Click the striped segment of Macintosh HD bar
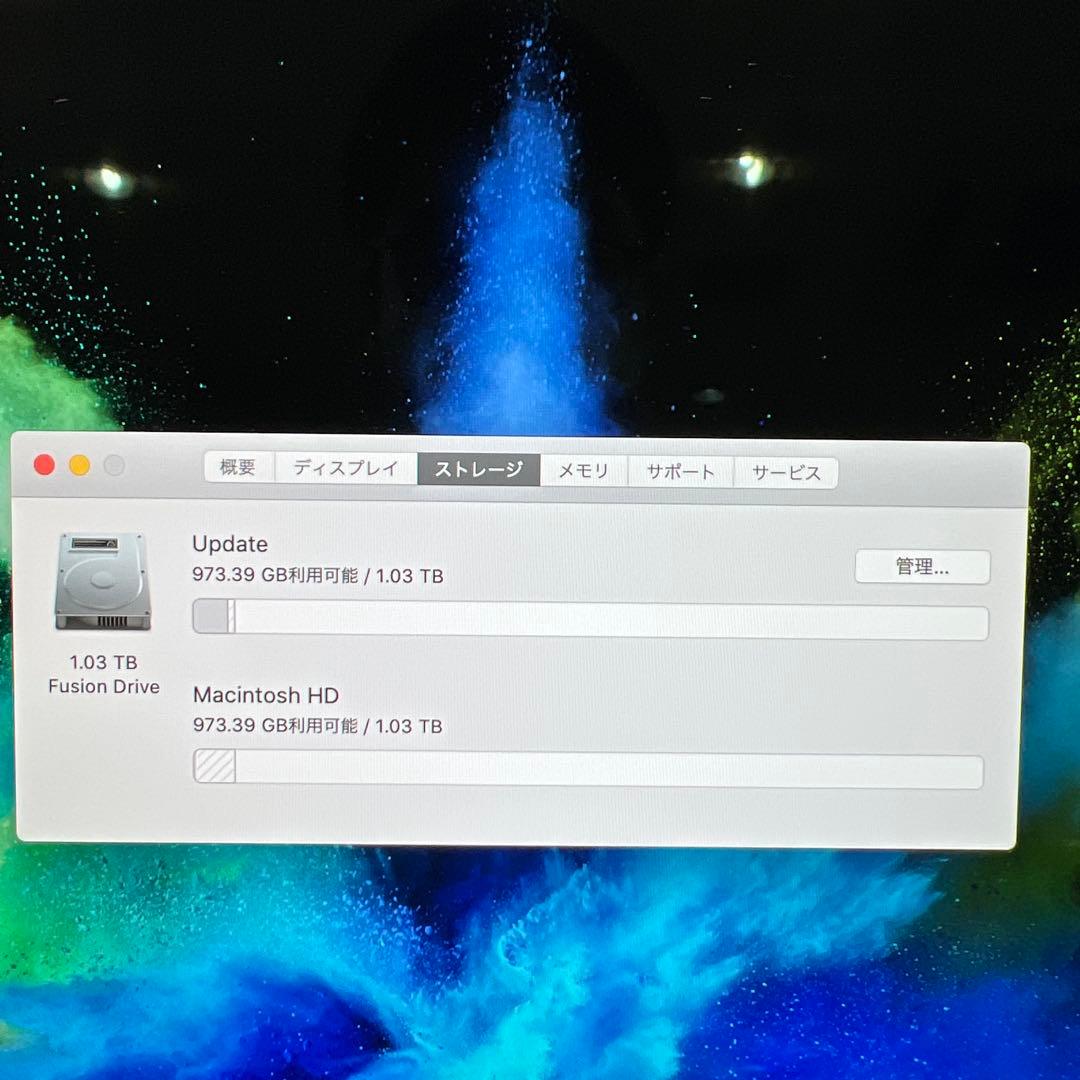This screenshot has width=1080, height=1080. coord(212,767)
